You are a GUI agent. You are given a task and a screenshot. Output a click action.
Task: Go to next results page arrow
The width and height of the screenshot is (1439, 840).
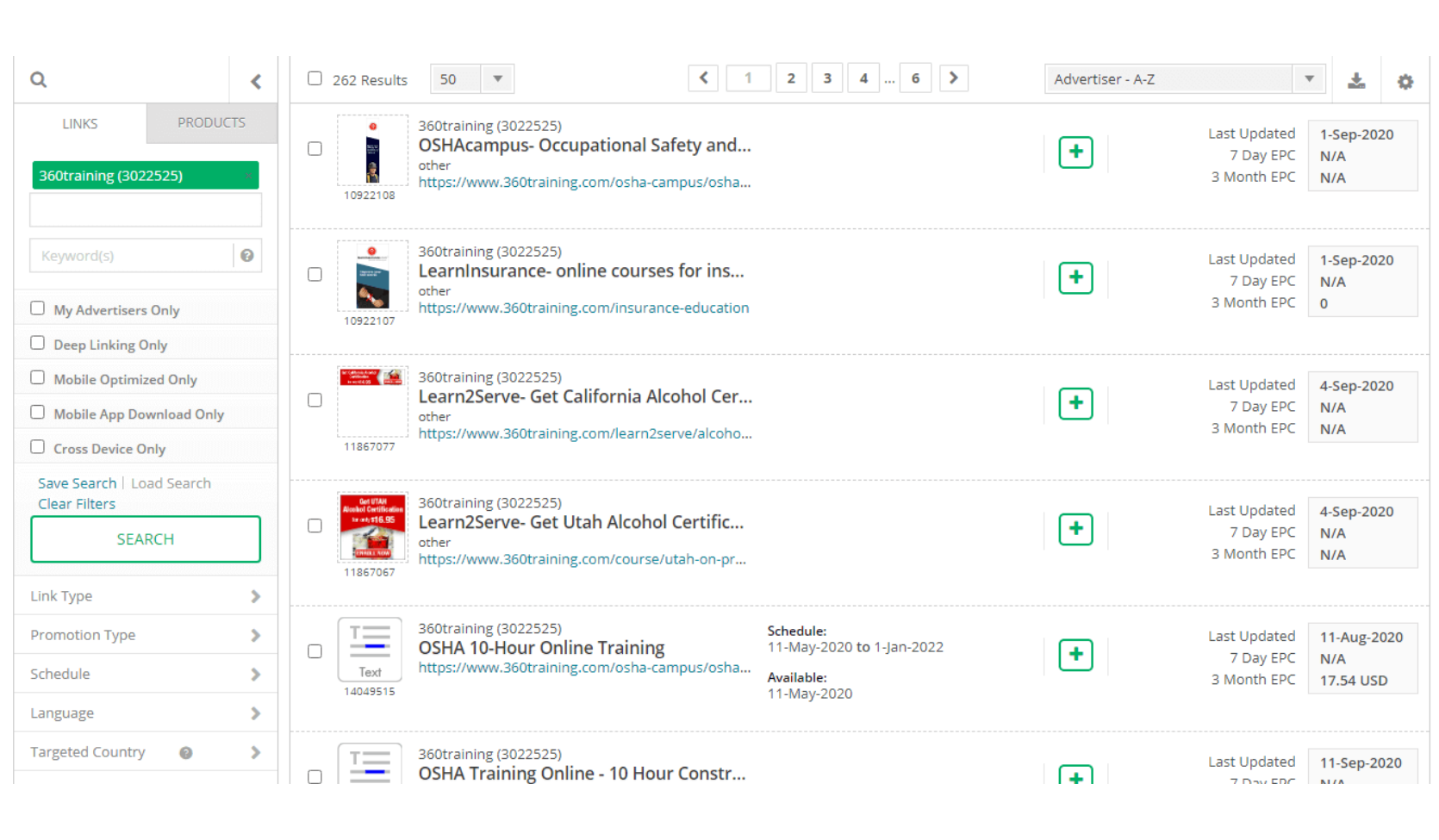953,78
